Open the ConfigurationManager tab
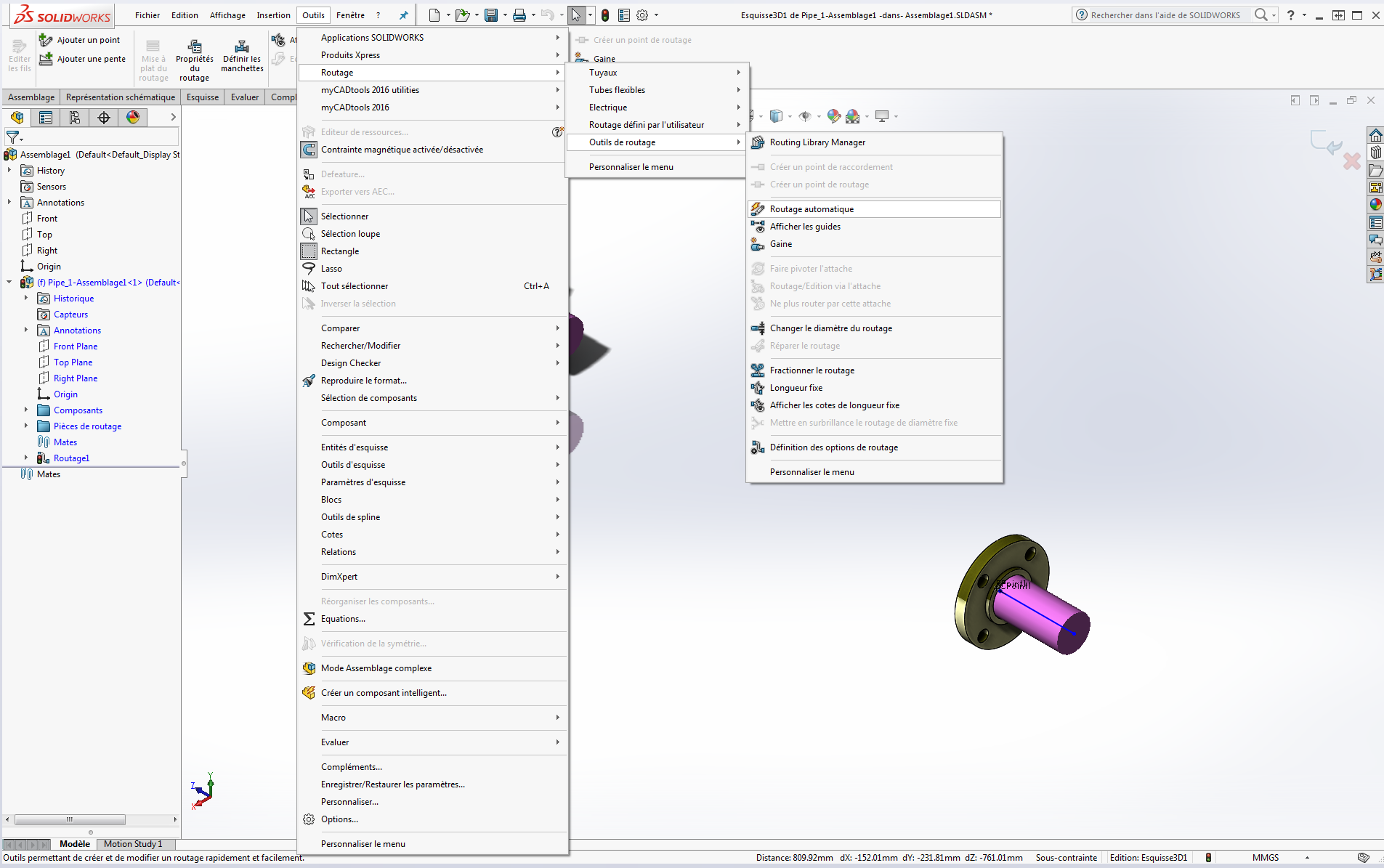Screen dimensions: 1384x868 pos(75,118)
